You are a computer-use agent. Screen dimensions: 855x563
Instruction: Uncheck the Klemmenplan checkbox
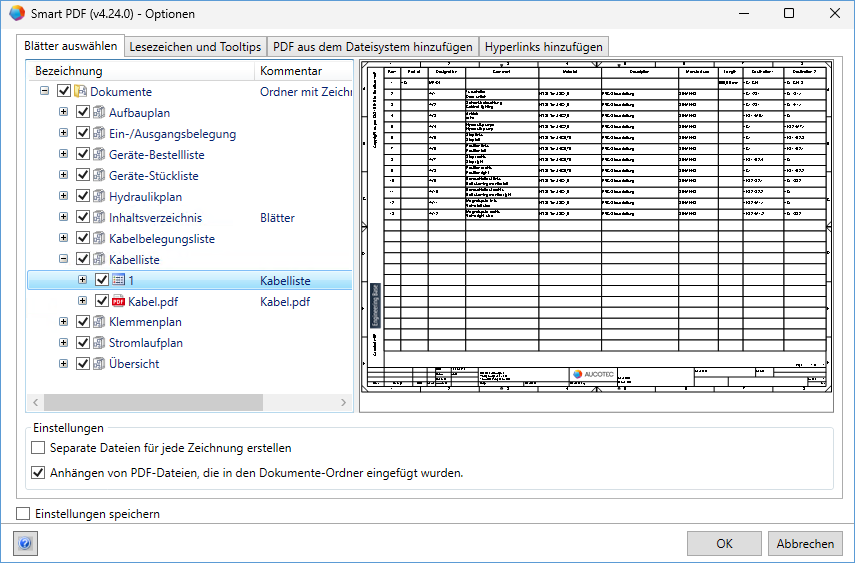(x=82, y=322)
